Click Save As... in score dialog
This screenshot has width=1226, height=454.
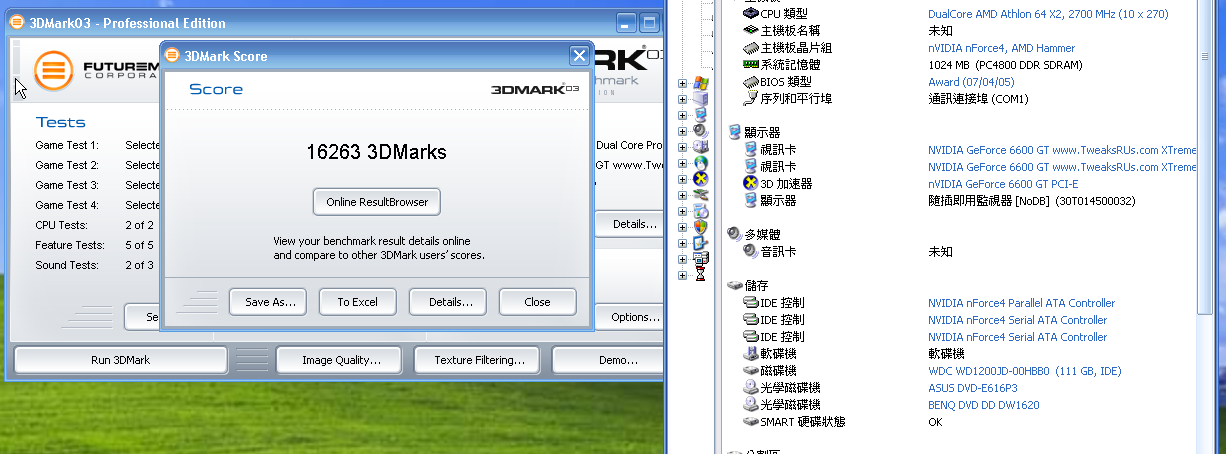pyautogui.click(x=267, y=302)
